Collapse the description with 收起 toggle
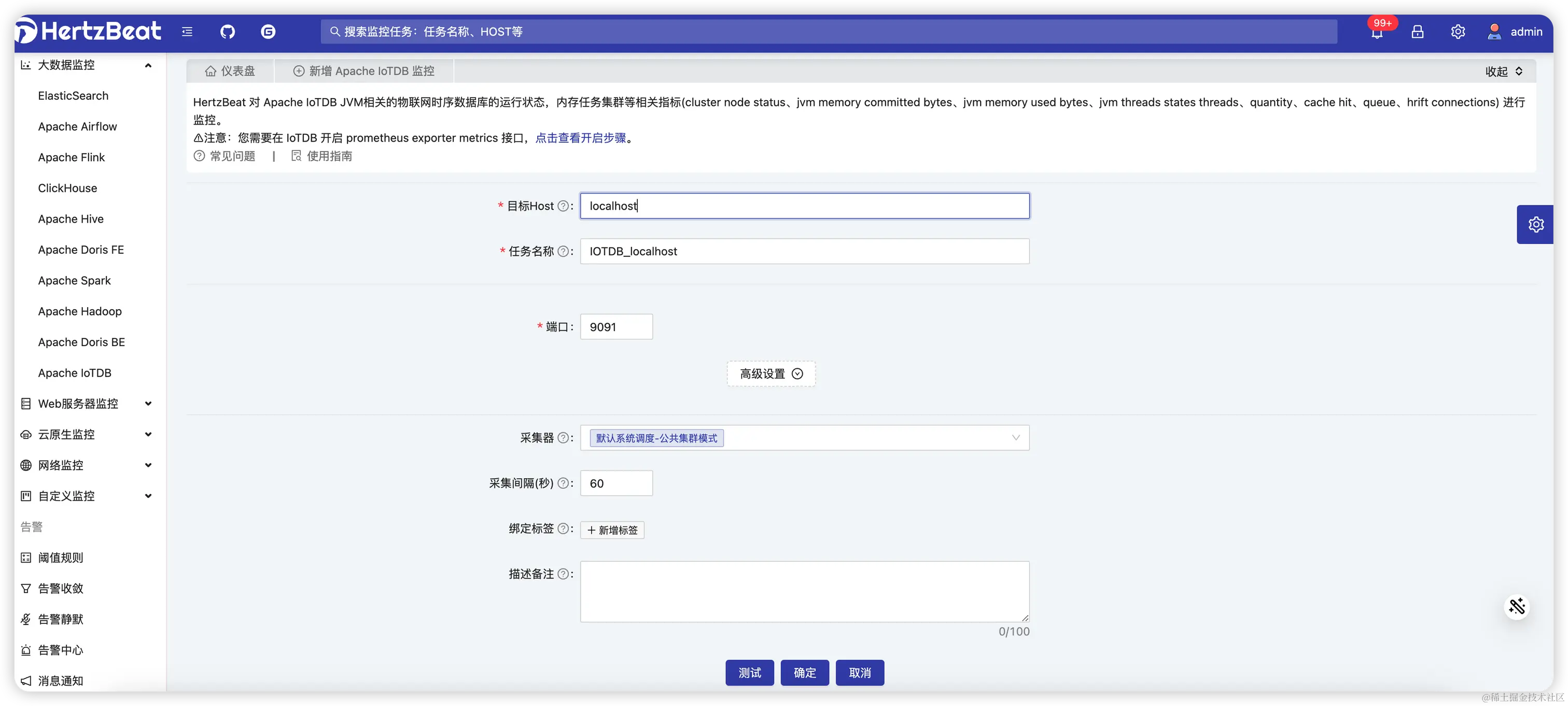The height and width of the screenshot is (706, 1568). coord(1504,71)
